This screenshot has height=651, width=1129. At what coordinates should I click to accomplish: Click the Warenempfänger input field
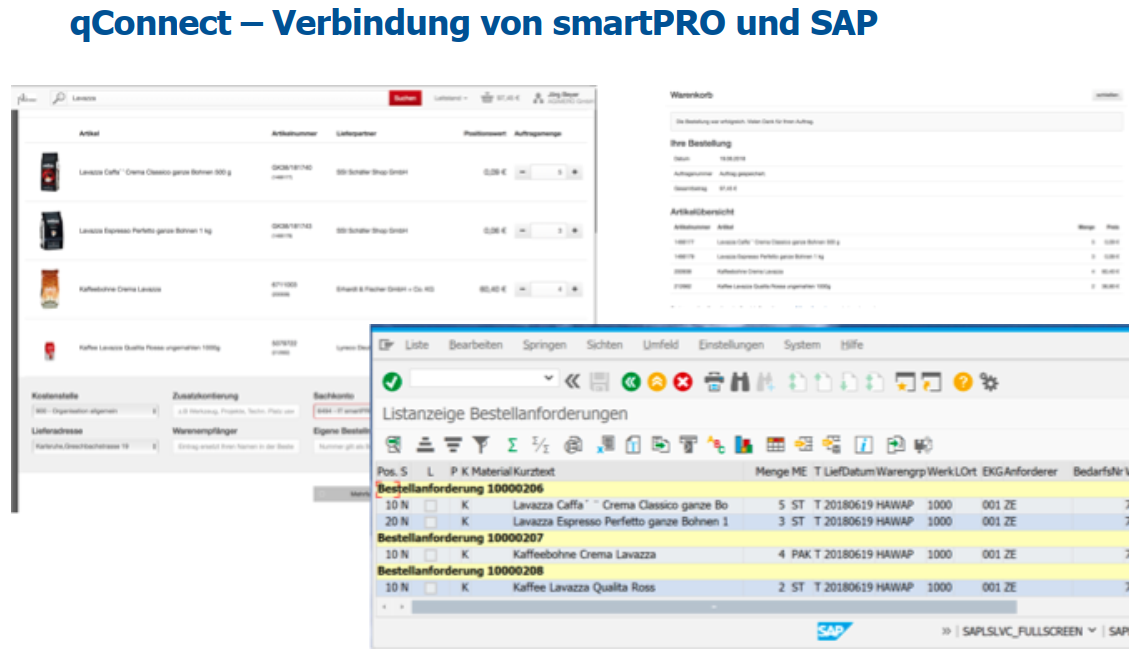coord(235,446)
